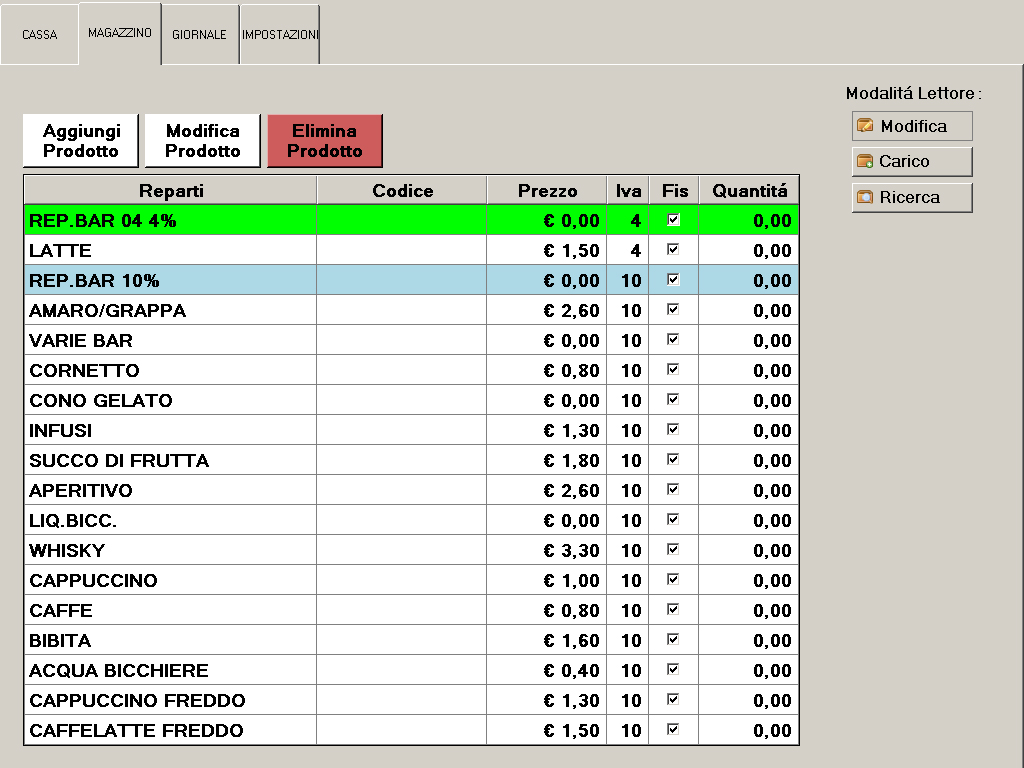Toggle Fis checkbox for CAPPUCCINO FREDDO
This screenshot has width=1024, height=768.
[673, 700]
